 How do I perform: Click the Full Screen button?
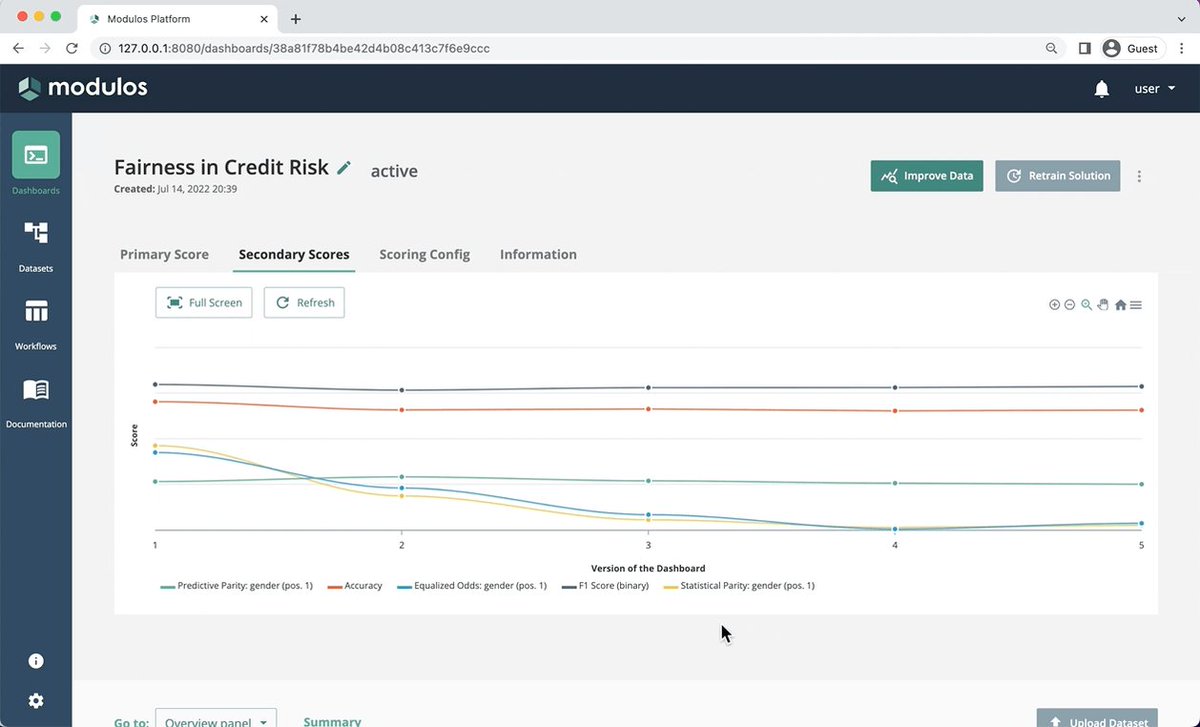204,303
